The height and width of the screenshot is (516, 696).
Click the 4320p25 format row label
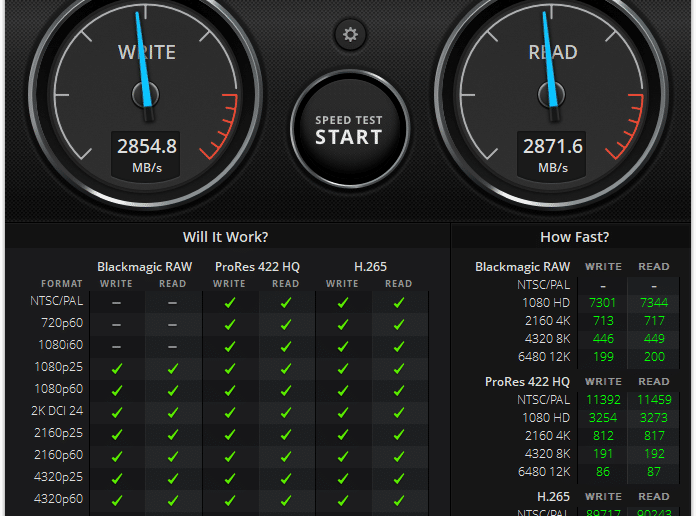pyautogui.click(x=59, y=477)
